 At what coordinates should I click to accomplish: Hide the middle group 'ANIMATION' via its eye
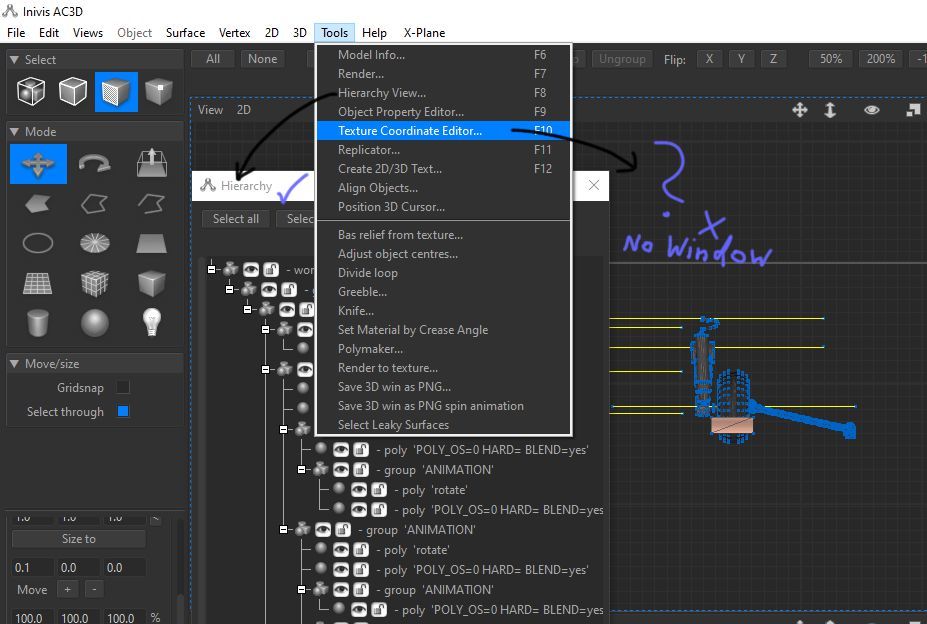pos(323,529)
